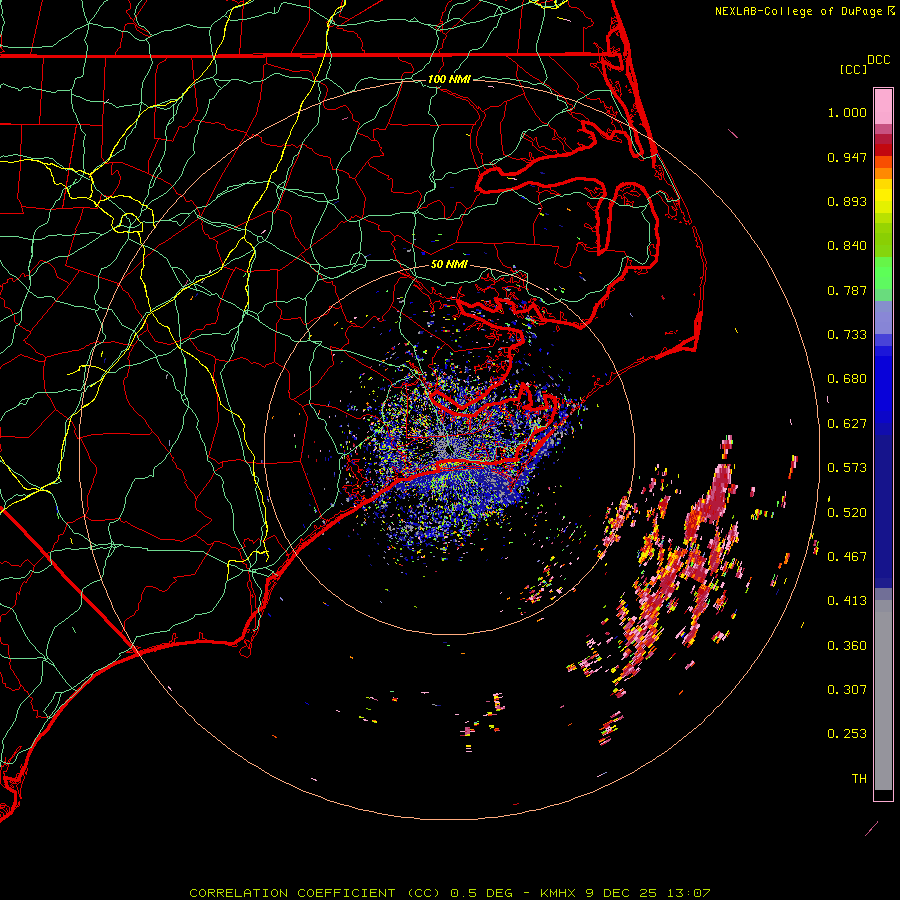Click the gray lower segment of the color bar
900x900 pixels.
(883, 695)
